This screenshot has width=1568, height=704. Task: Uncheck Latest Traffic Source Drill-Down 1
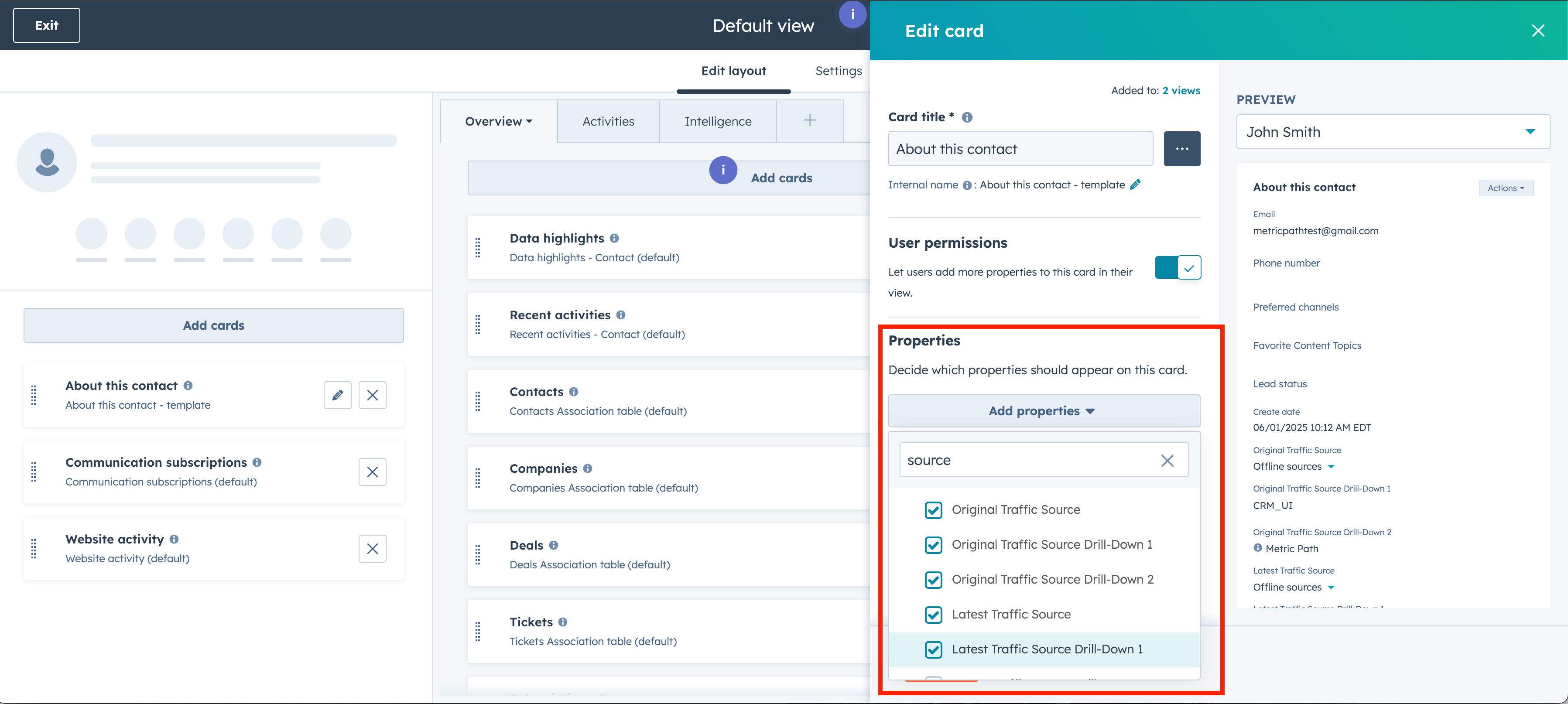pos(933,650)
